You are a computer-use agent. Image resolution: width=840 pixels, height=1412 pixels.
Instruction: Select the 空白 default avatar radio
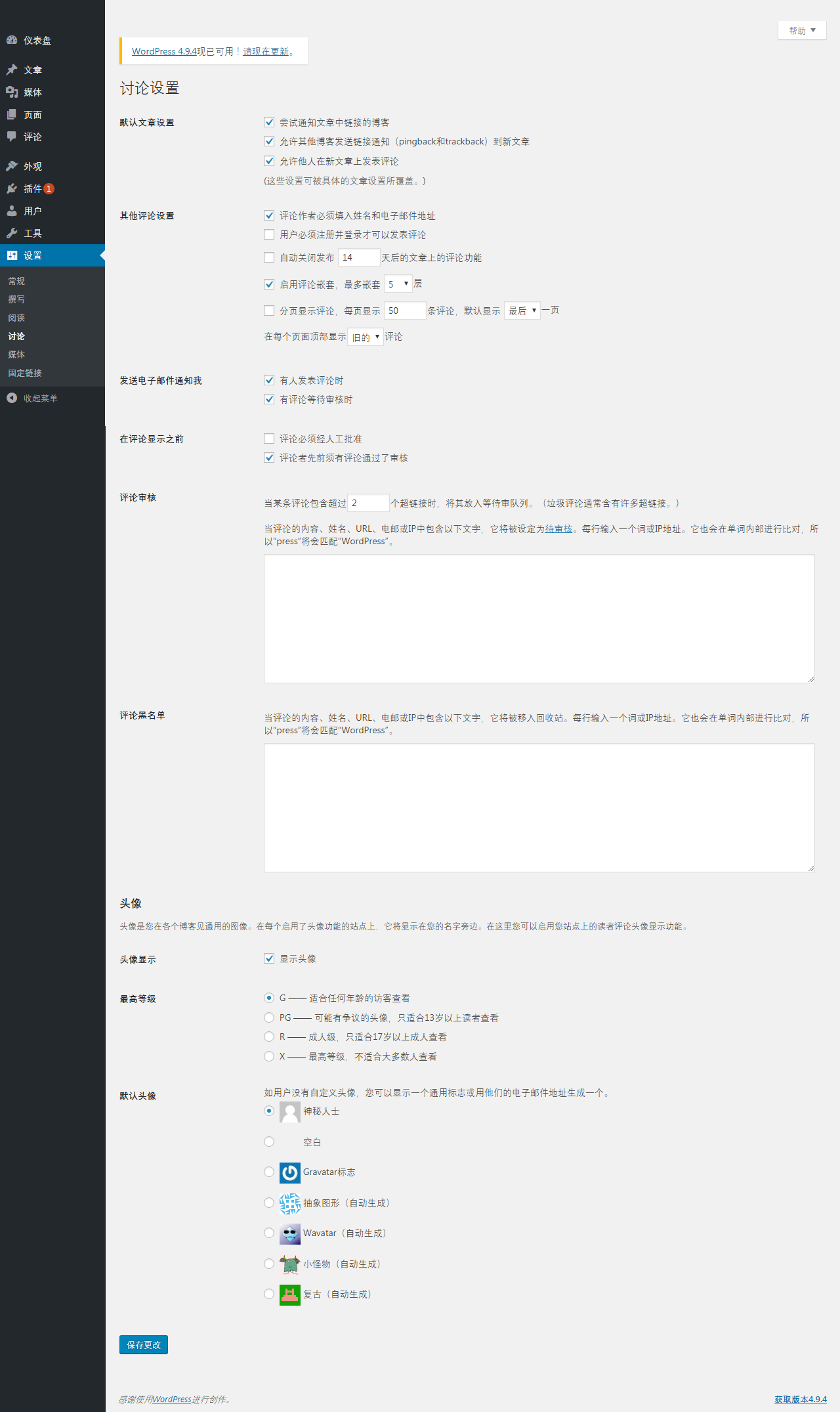point(269,1142)
